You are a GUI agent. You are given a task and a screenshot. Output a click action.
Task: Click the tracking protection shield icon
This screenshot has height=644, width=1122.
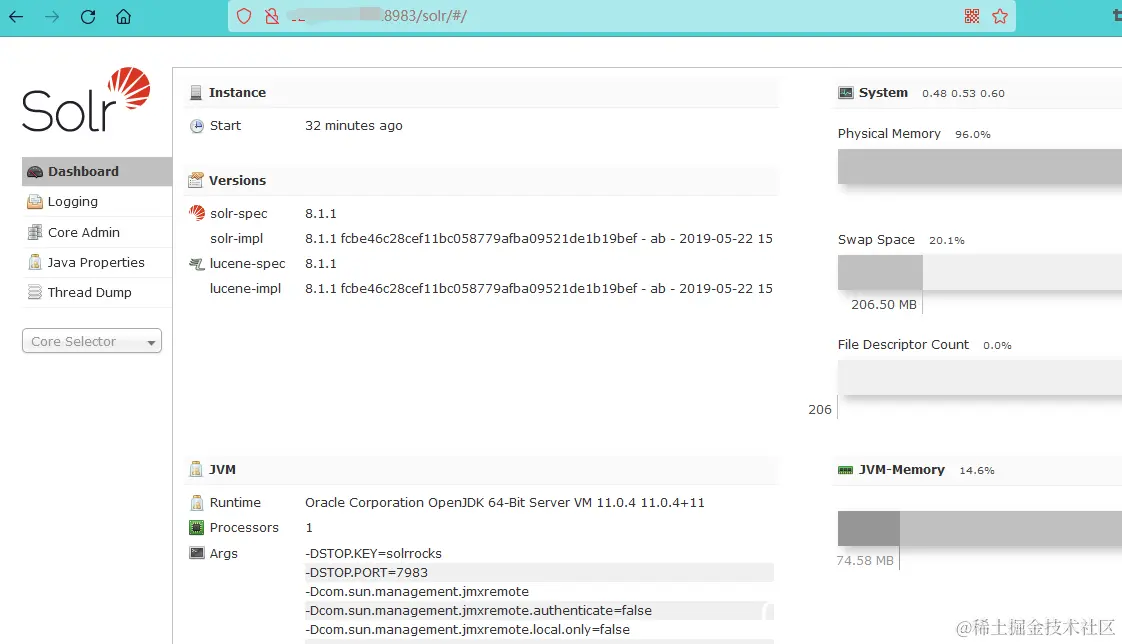click(244, 16)
